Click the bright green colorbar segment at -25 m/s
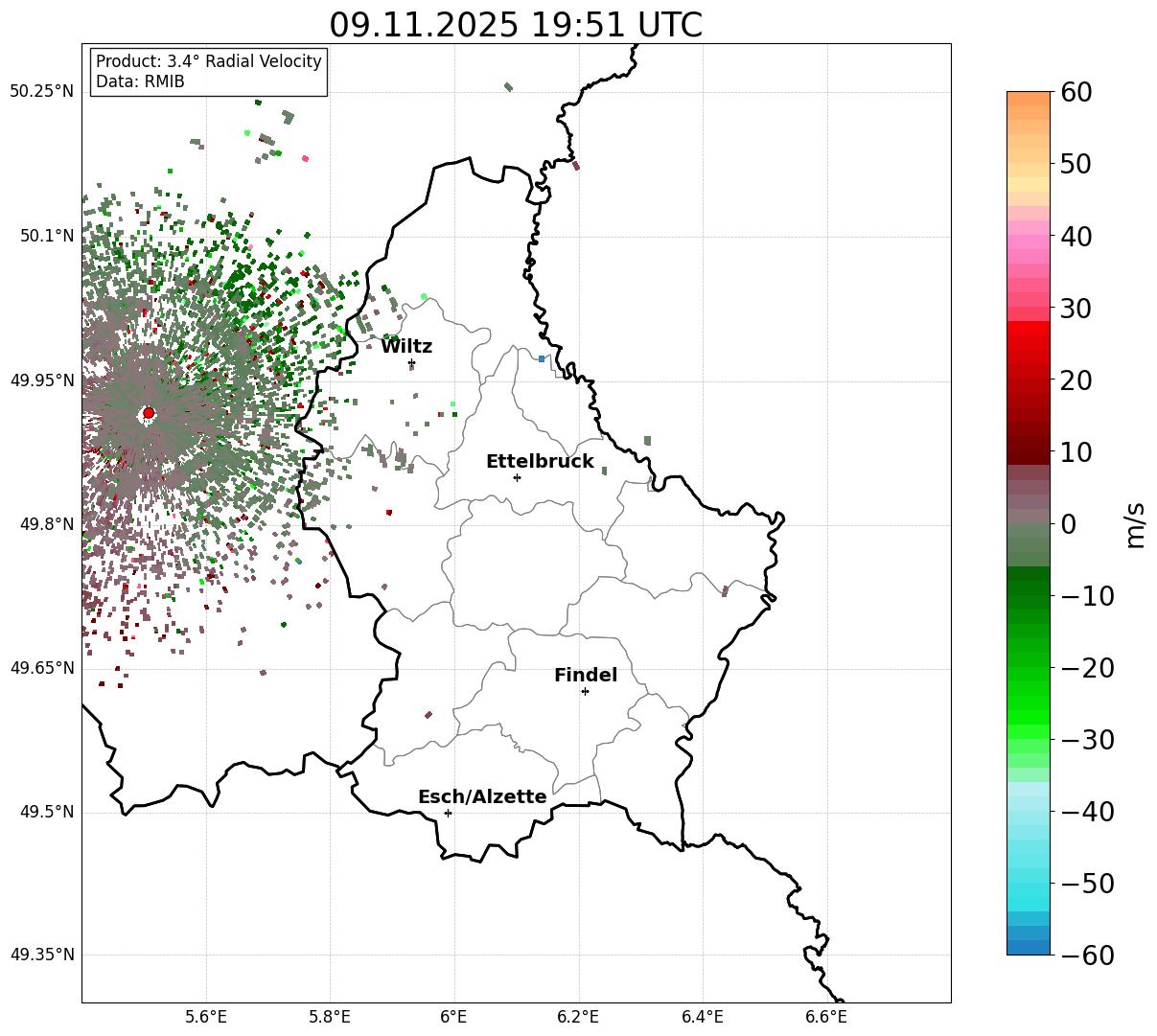This screenshot has width=1157, height=1036. tap(1029, 702)
